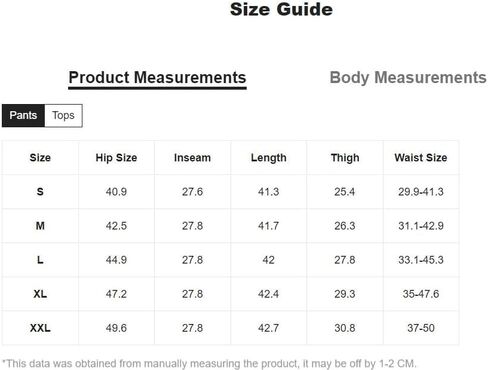Click the Size Guide heading
Screen dimensions: 488x370
point(281,9)
